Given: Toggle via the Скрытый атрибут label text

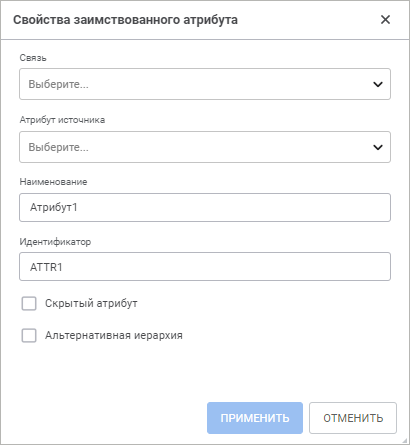Looking at the screenshot, I should point(91,303).
